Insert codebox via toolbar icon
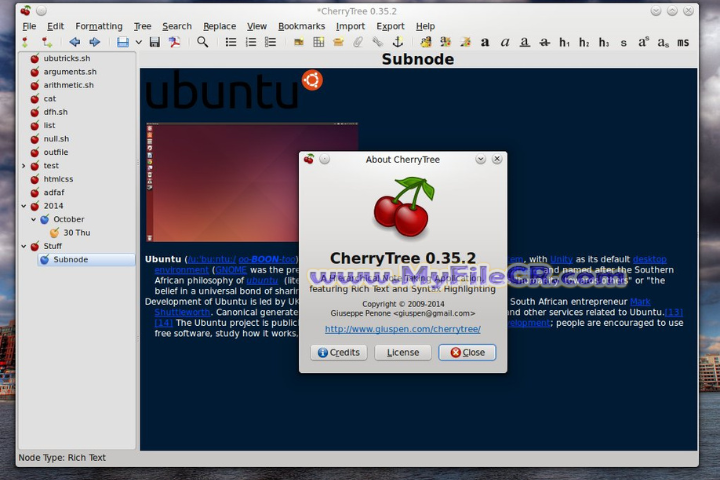Viewport: 720px width, 480px height. [x=338, y=42]
